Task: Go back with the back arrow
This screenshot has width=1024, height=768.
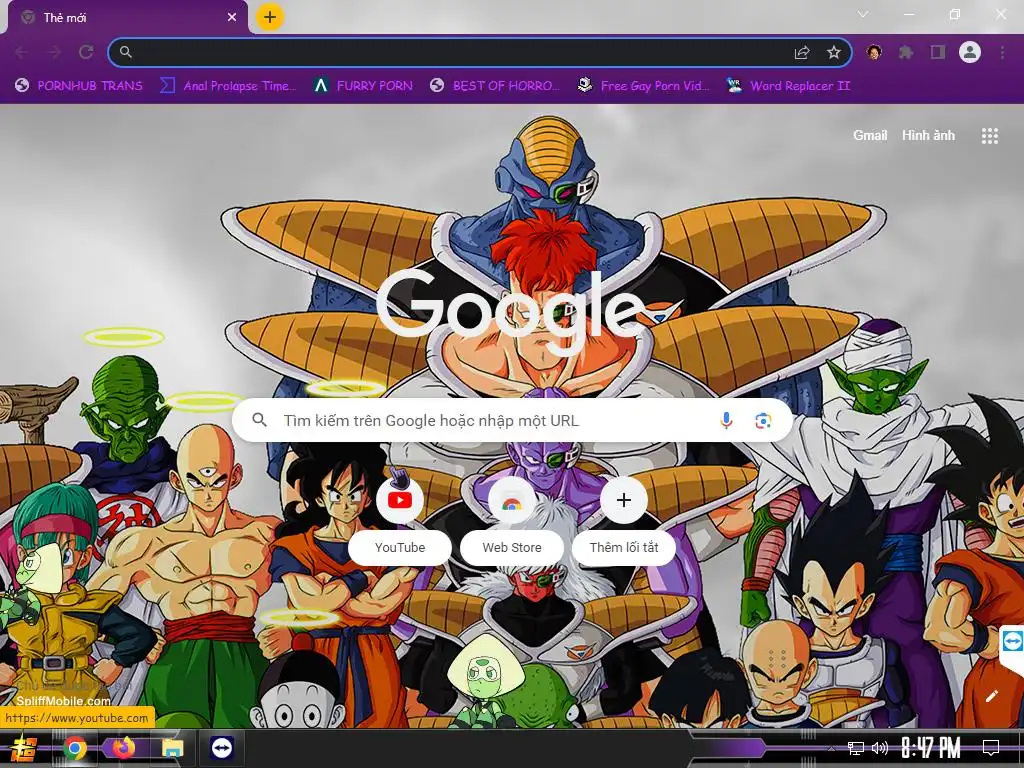Action: pos(22,52)
